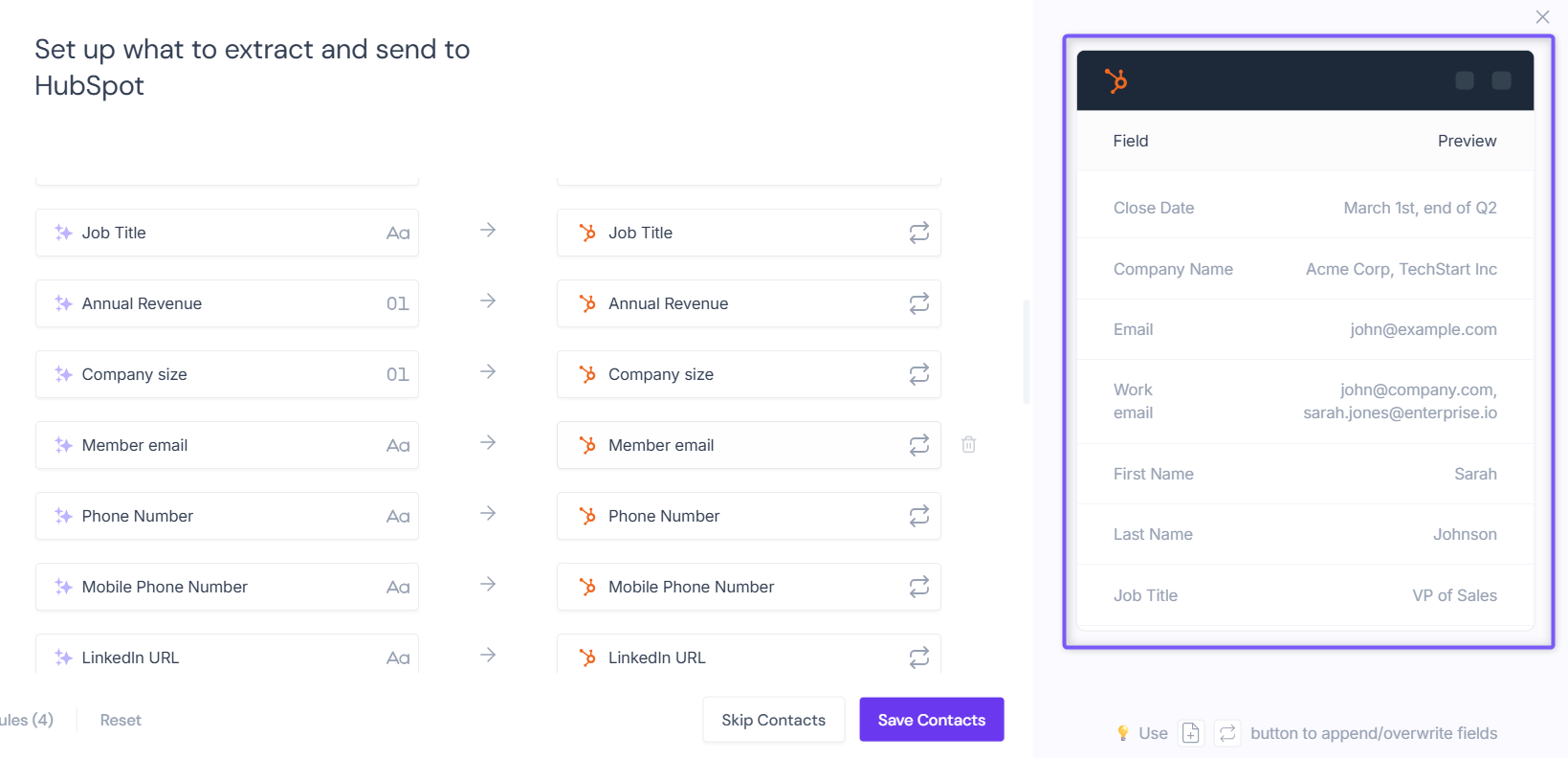The image size is (1568, 758).
Task: Click the sparkle icon beside source Phone Number
Action: (x=63, y=516)
